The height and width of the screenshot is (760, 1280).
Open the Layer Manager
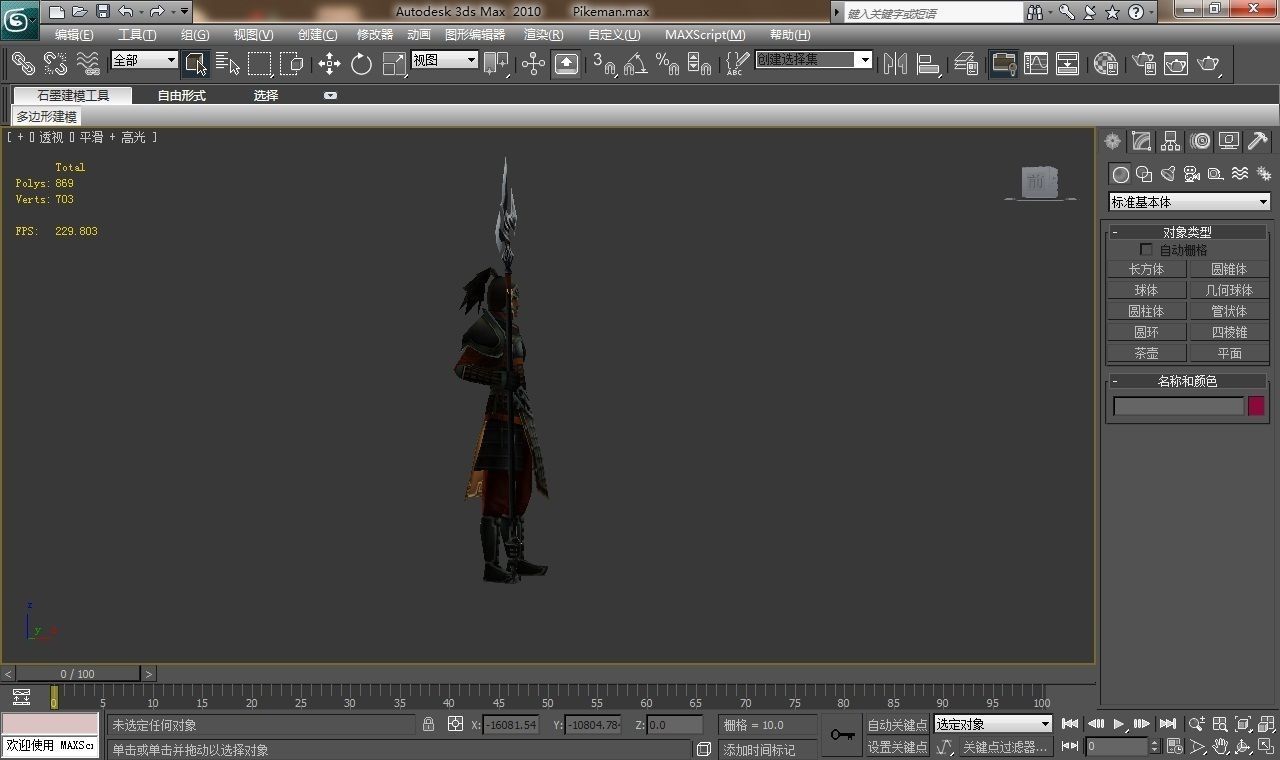pos(965,64)
